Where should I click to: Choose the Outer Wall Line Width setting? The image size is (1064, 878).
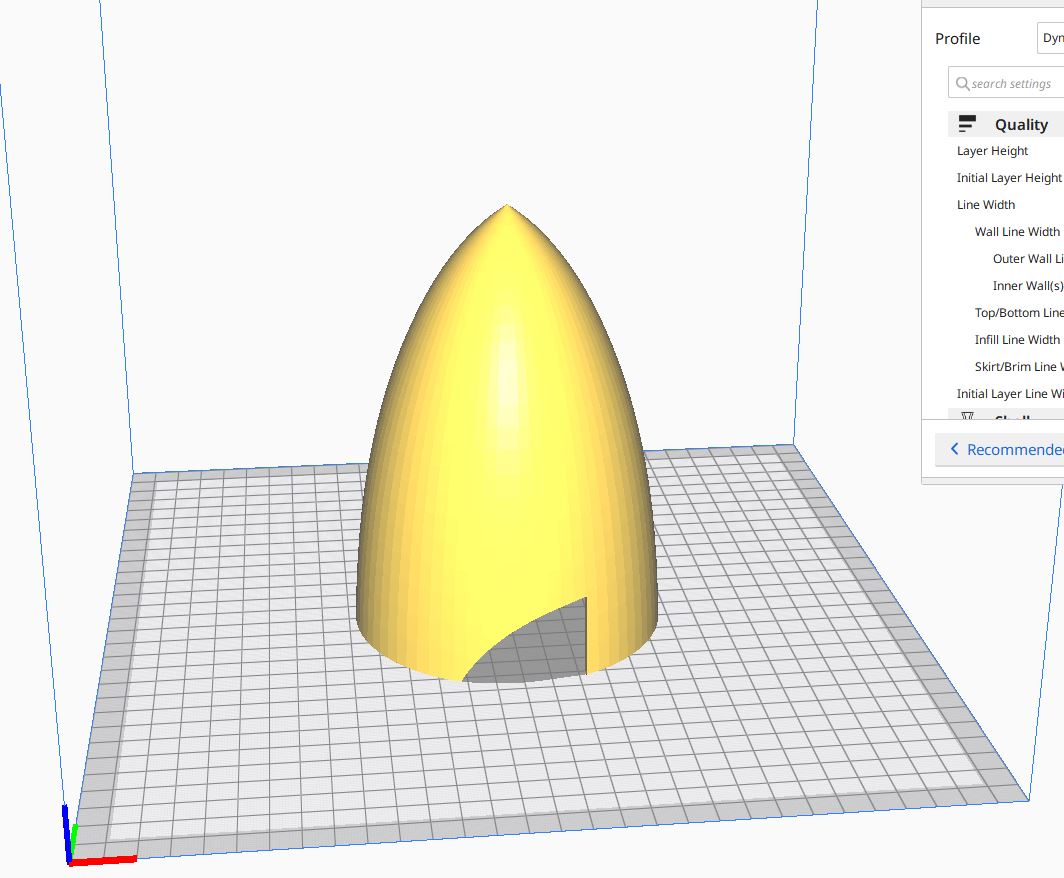click(x=1027, y=259)
